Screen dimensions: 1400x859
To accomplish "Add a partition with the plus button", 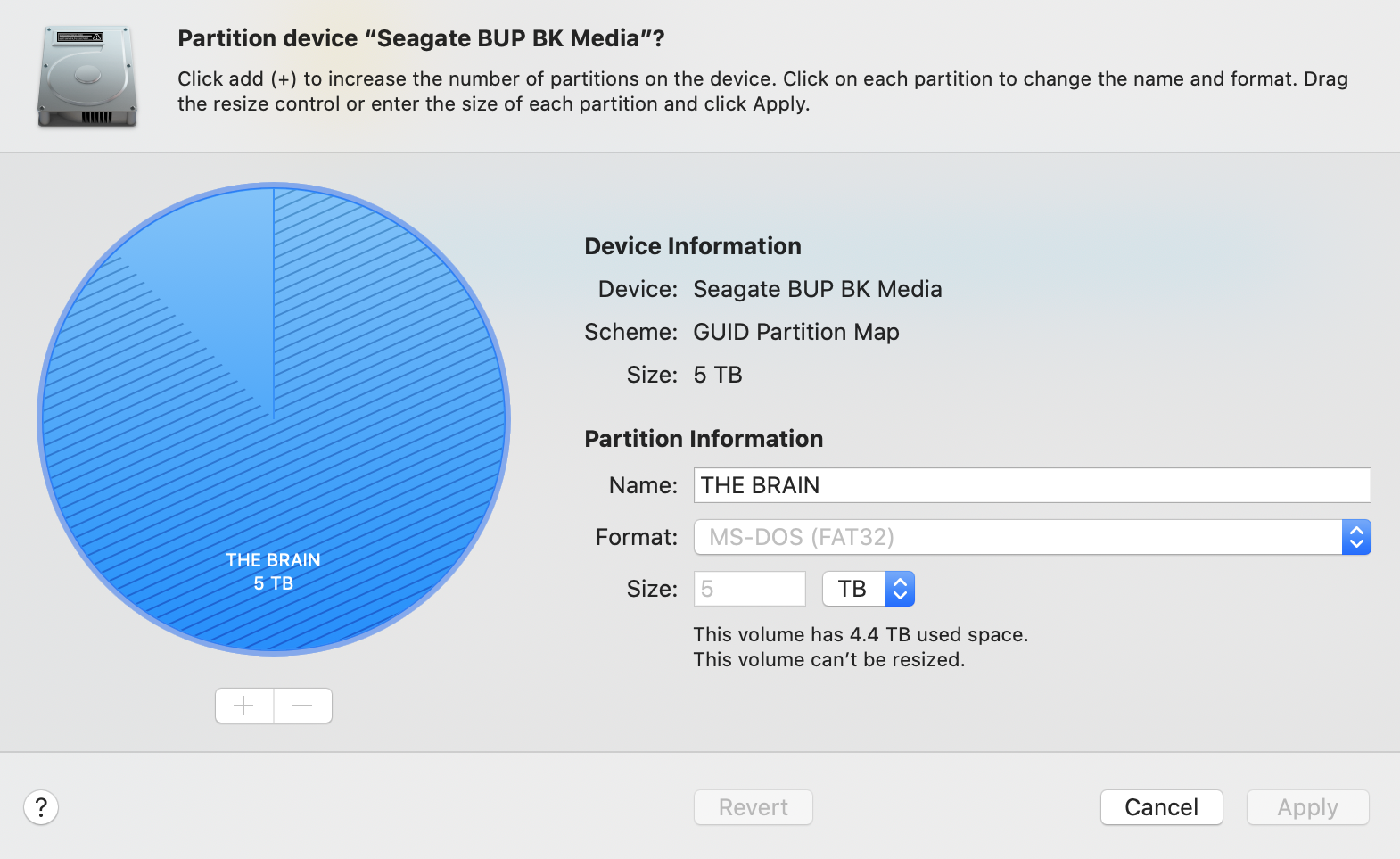I will tap(244, 706).
